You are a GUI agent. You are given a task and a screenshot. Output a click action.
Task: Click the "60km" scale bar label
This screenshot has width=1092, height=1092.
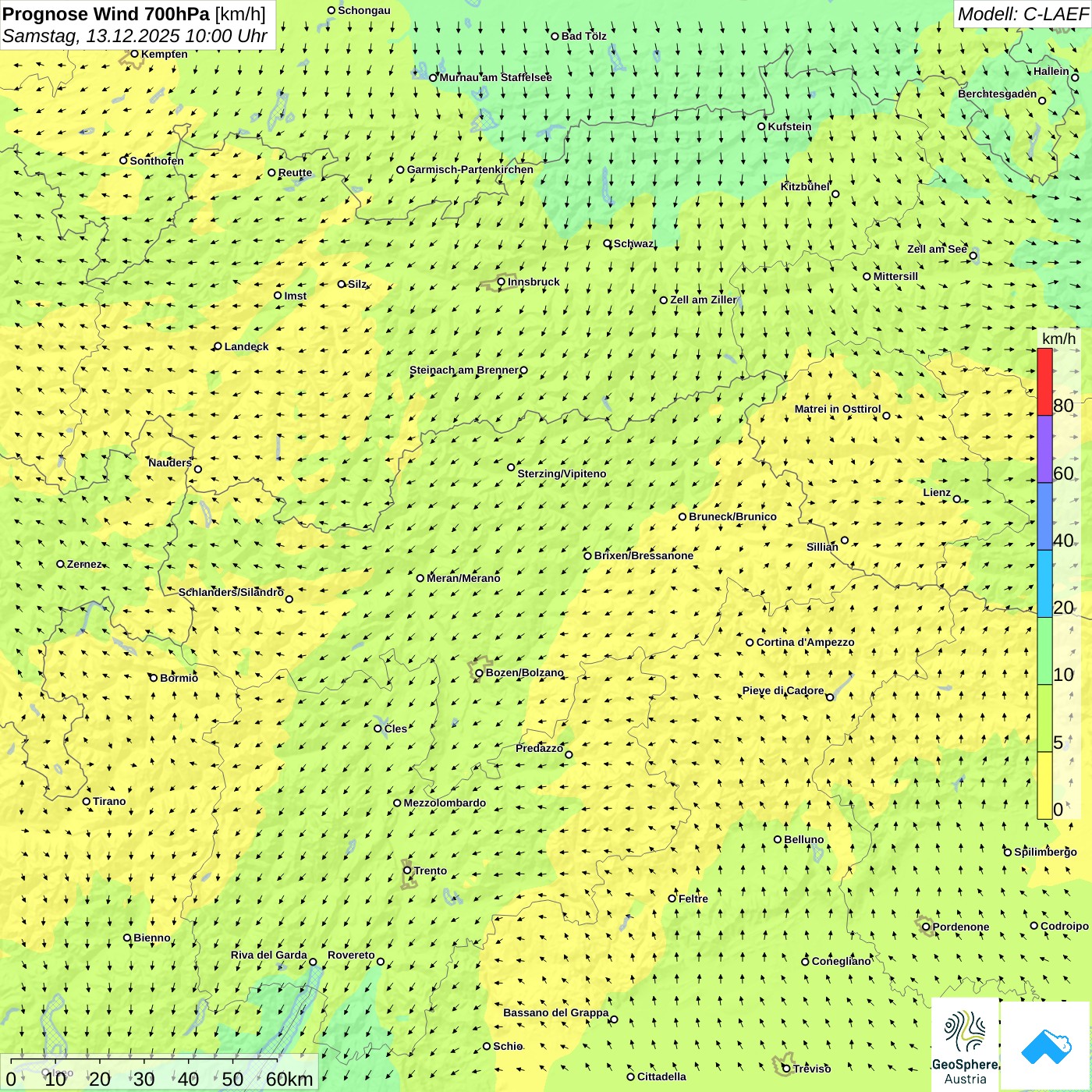click(289, 1079)
